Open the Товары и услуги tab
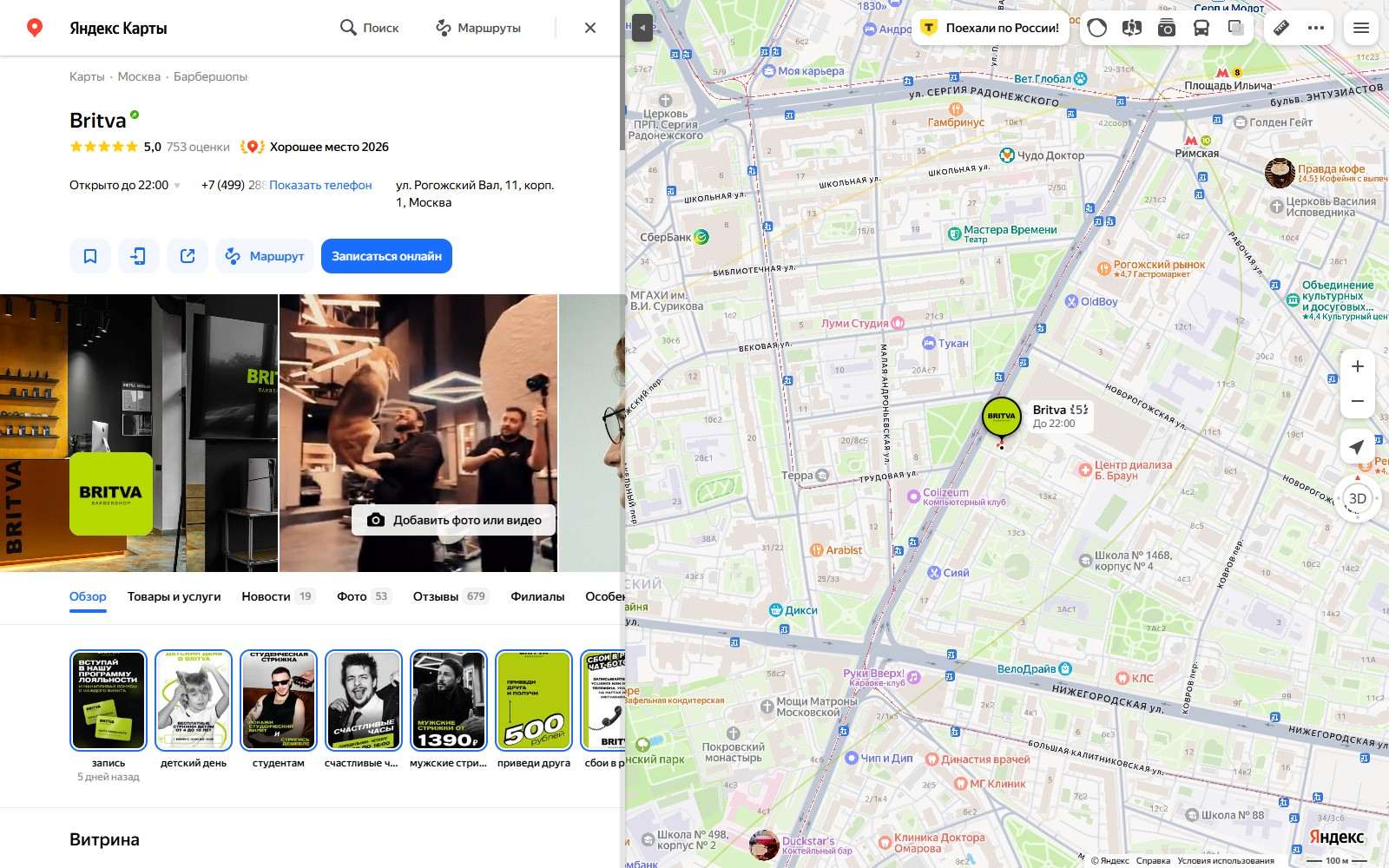 pyautogui.click(x=174, y=596)
